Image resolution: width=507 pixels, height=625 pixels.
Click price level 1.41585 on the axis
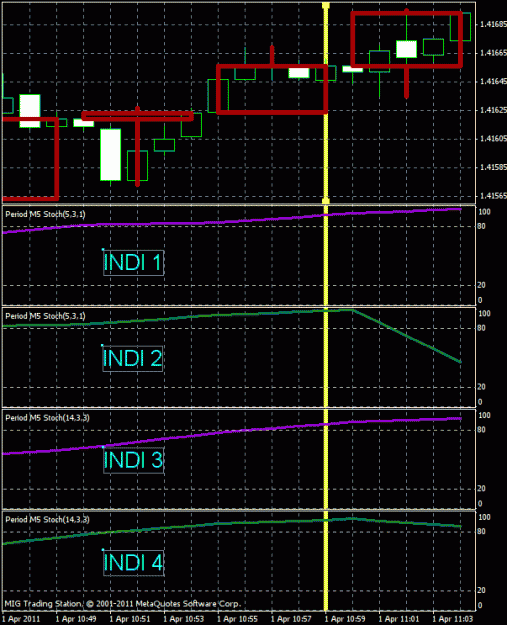[493, 167]
